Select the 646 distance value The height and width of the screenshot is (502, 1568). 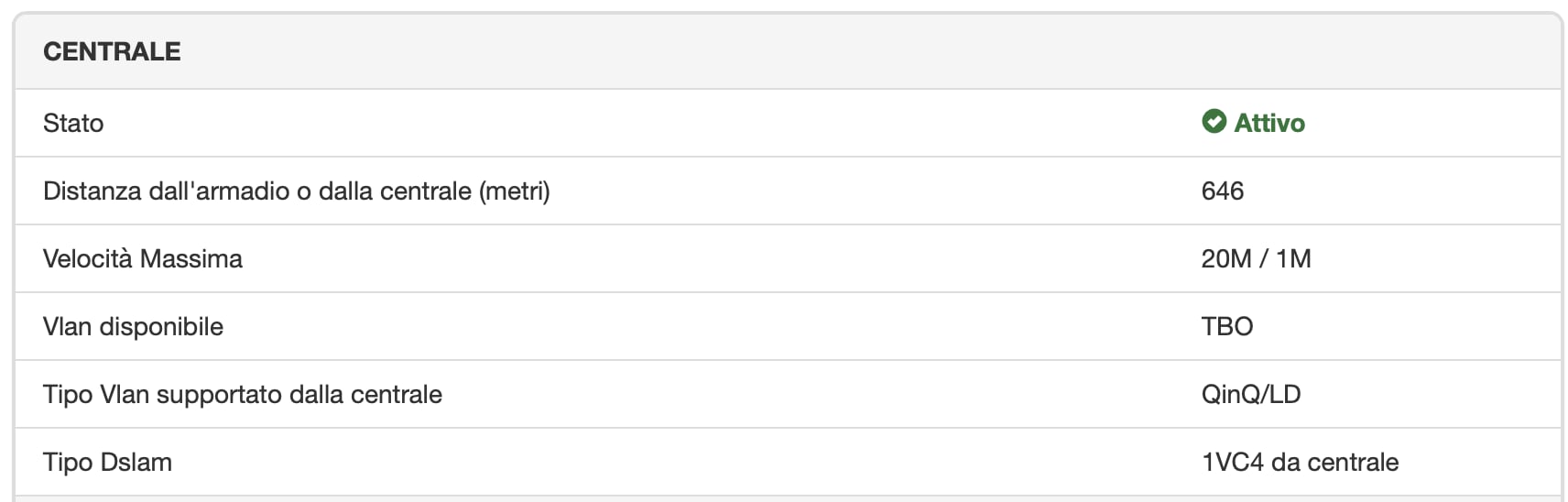(1222, 191)
